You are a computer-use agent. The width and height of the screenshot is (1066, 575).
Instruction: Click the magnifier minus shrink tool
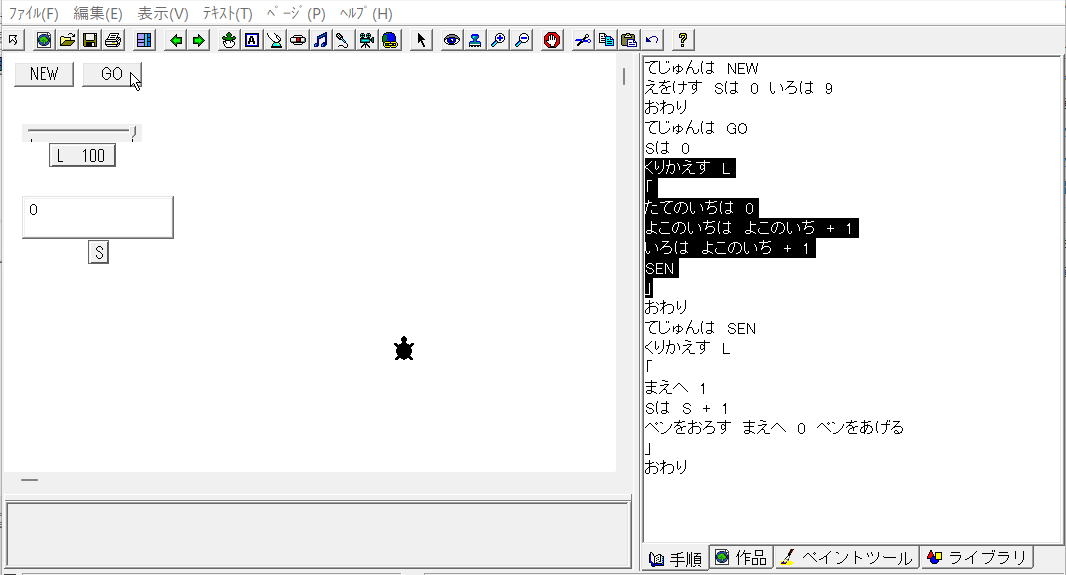pyautogui.click(x=521, y=40)
